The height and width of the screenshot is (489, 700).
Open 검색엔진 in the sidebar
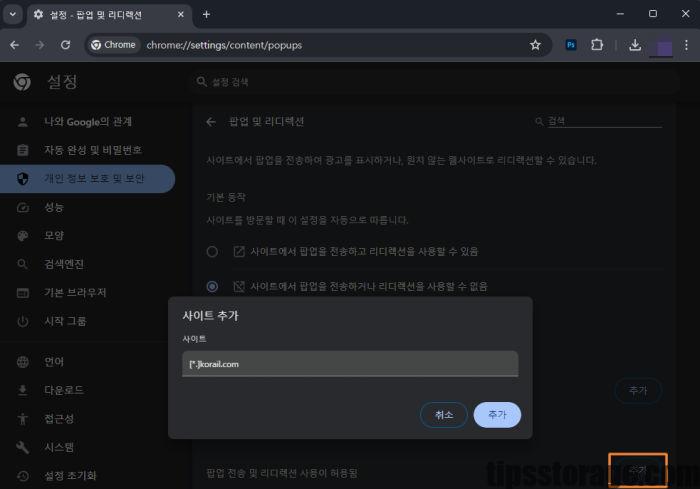(x=88, y=264)
